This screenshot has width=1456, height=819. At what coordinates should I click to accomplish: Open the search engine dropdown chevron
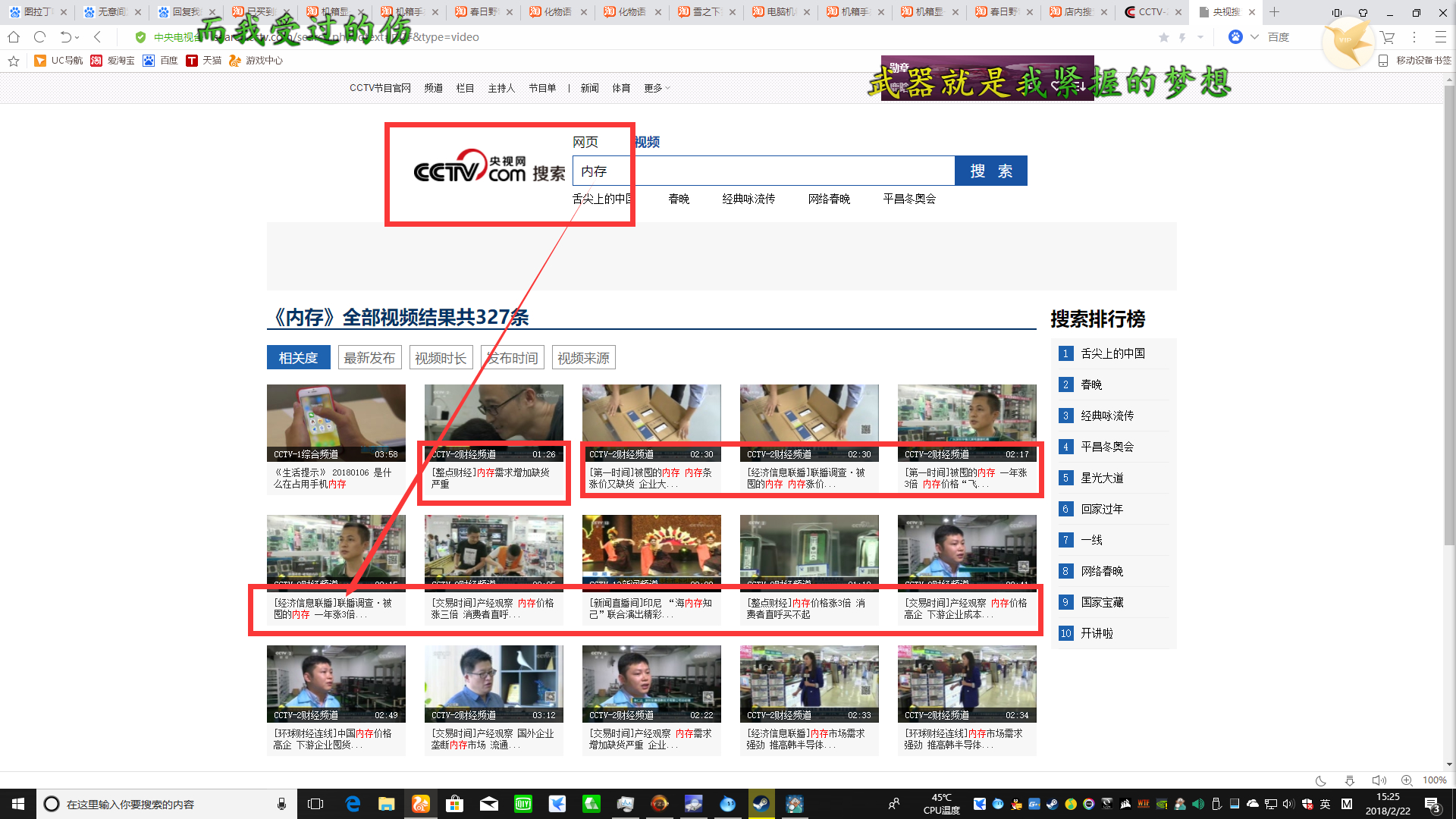click(1254, 37)
